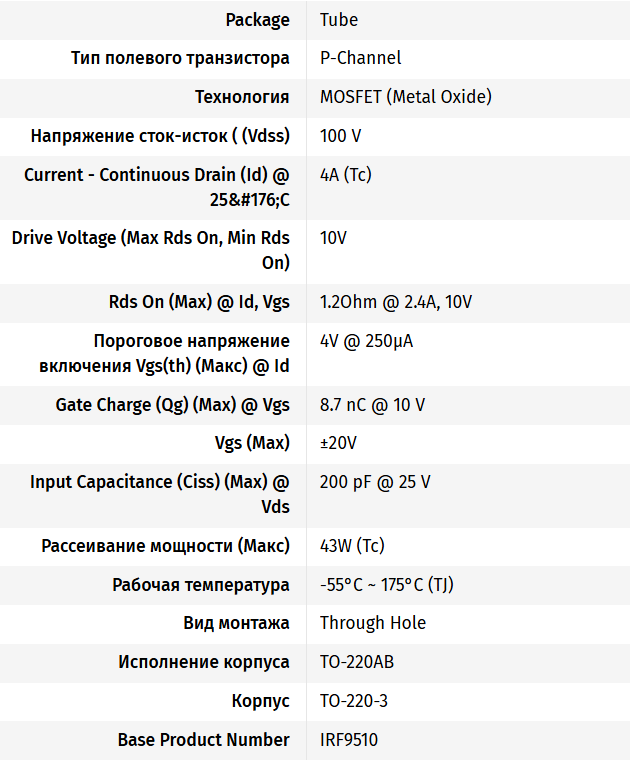Select the "8.7 nC @ 10 V" value
Screen dimensions: 630x760
click(372, 405)
